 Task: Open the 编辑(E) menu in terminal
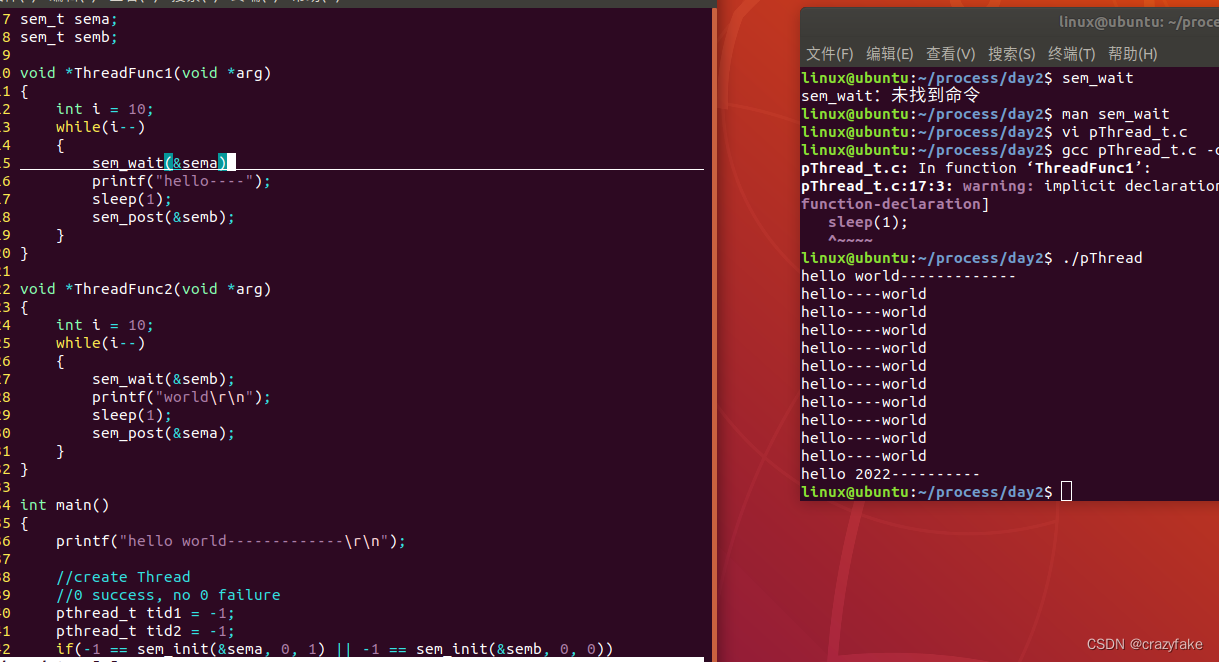(x=889, y=54)
